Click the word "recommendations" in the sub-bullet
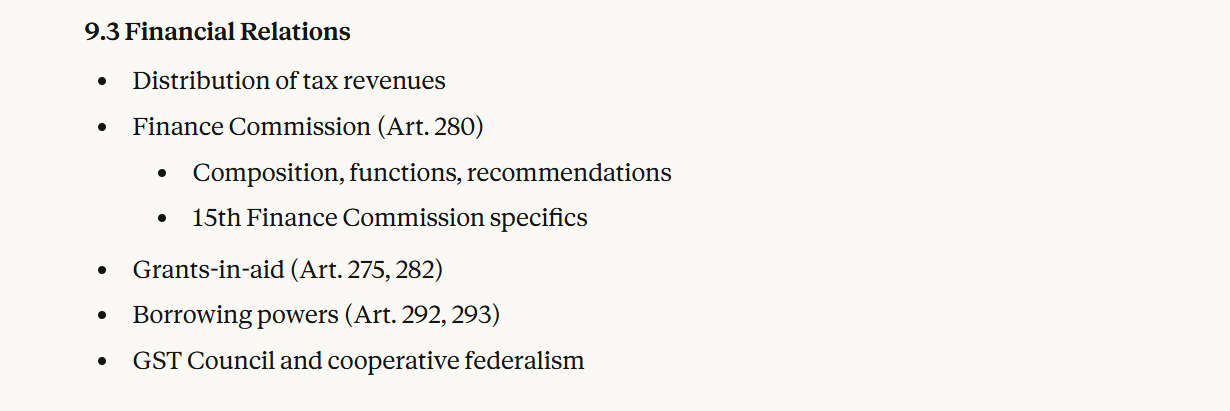1230x411 pixels. (x=569, y=173)
